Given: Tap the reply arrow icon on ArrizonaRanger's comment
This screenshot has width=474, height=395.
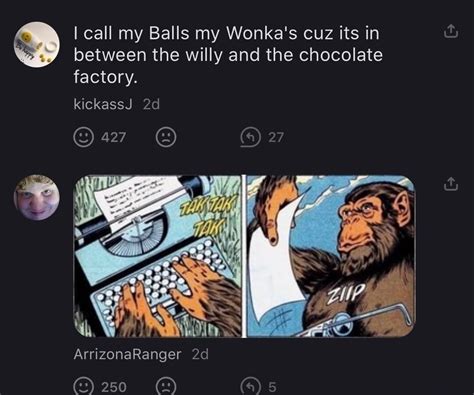Looking at the screenshot, I should click(251, 387).
